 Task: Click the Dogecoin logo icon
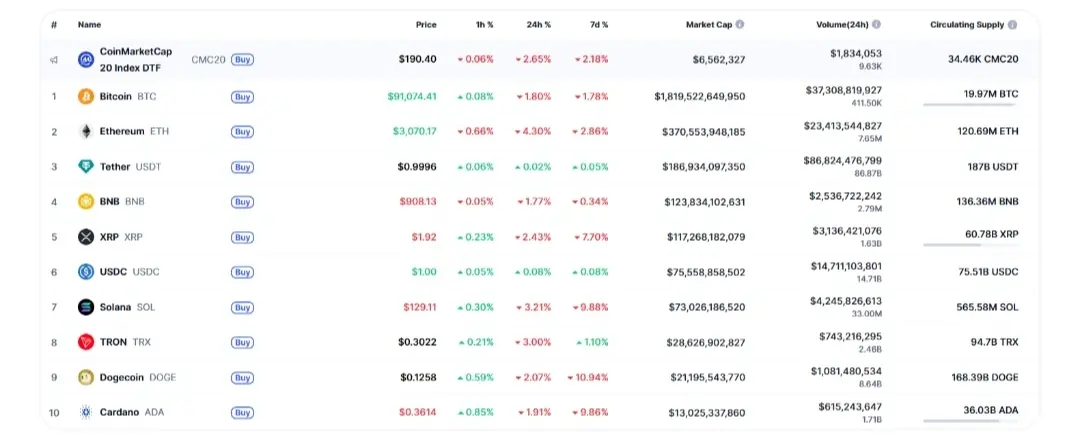[x=86, y=377]
